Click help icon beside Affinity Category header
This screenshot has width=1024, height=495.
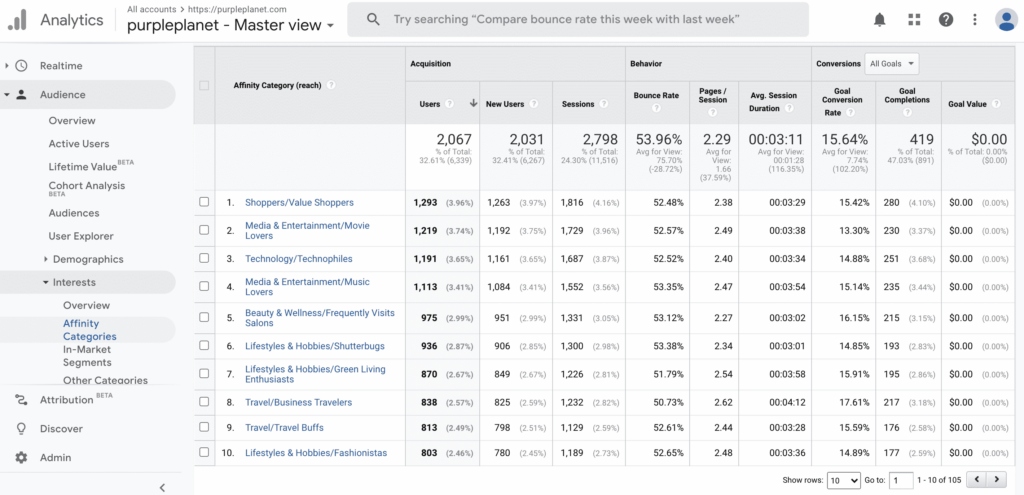tap(331, 85)
